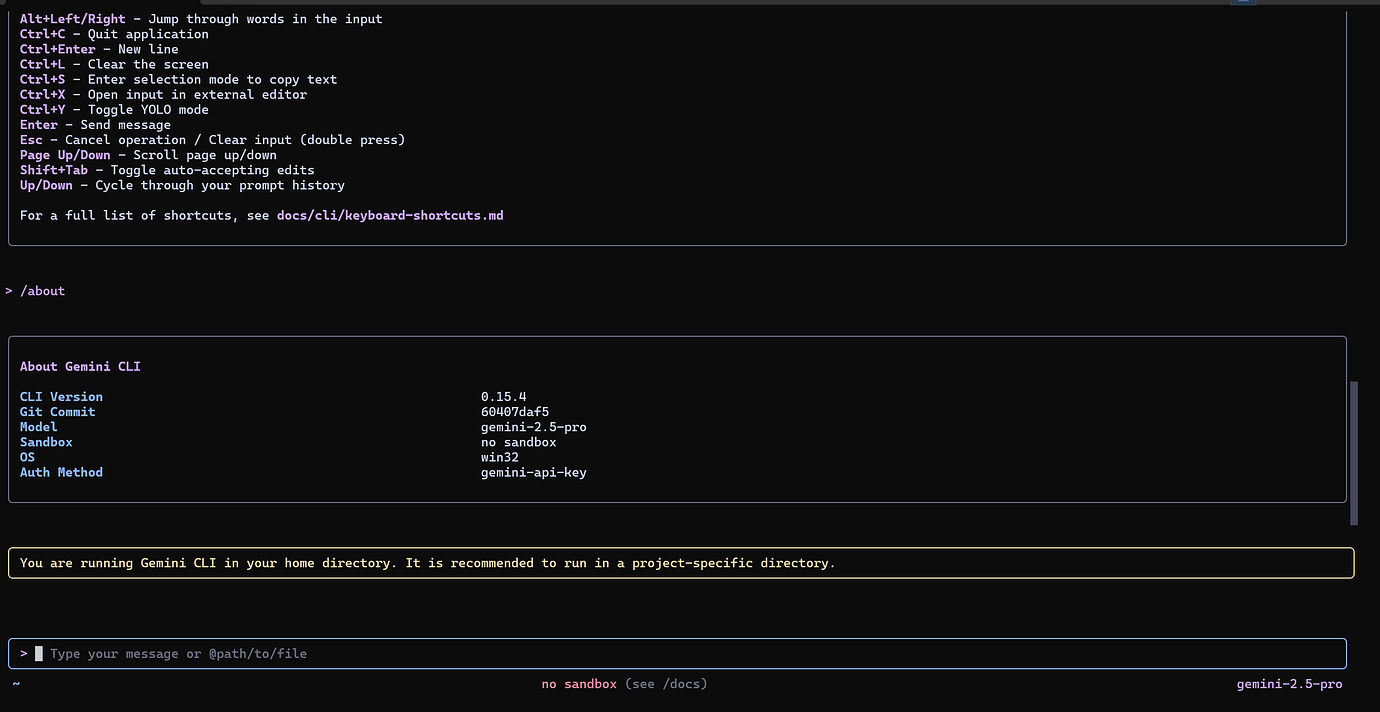Click the "Model" label in About box
The height and width of the screenshot is (712, 1380).
[x=39, y=427]
